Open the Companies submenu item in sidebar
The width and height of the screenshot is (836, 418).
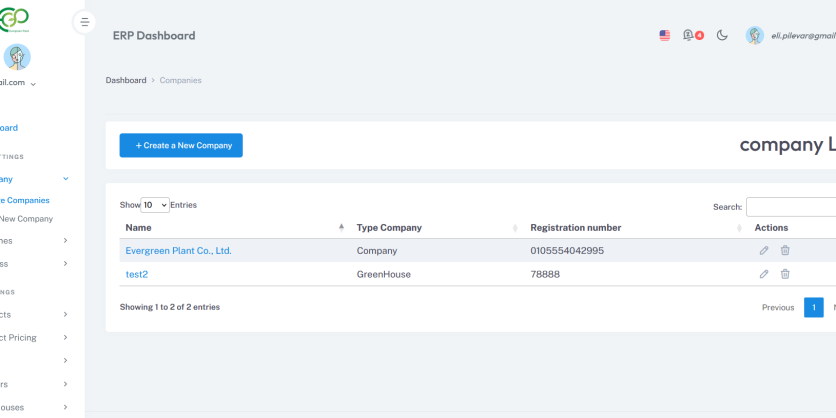(25, 200)
